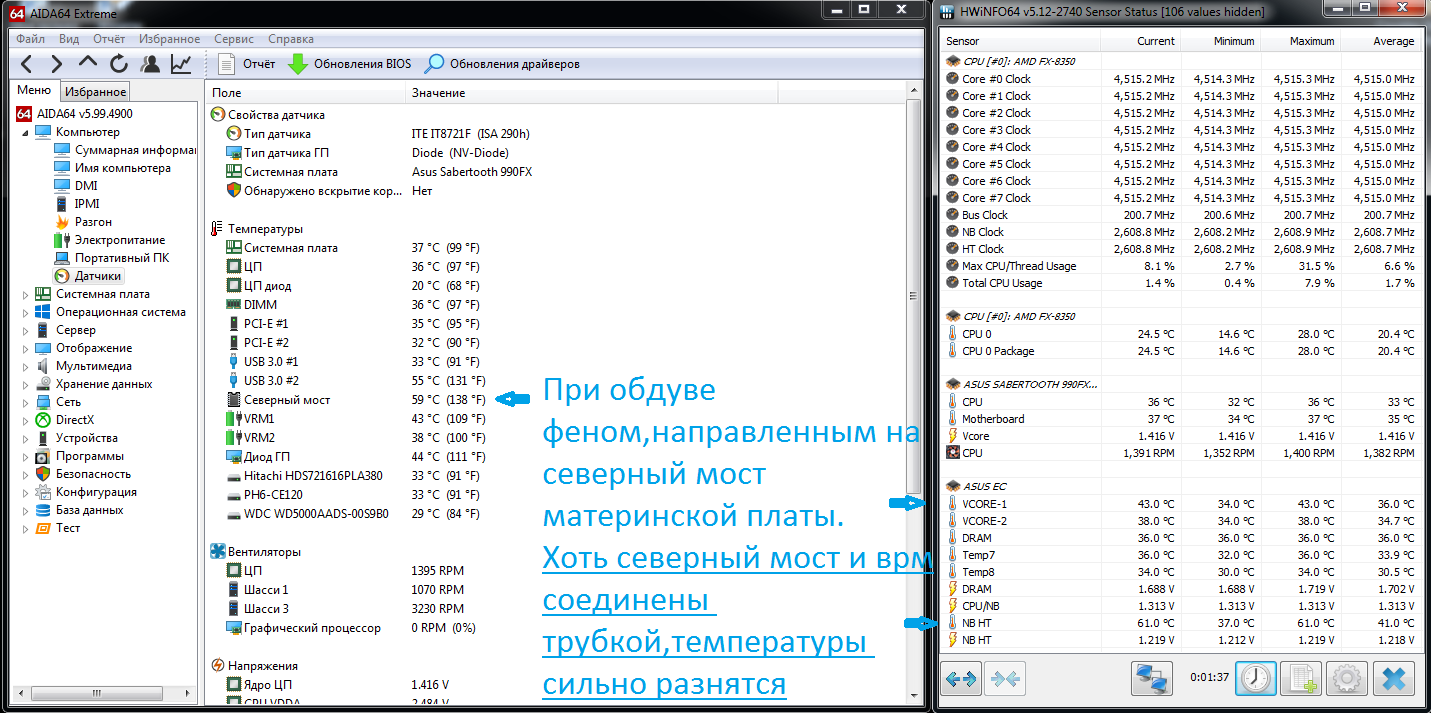Viewport: 1431px width, 713px height.
Task: Expand the Сеть tree node
Action: tap(26, 402)
